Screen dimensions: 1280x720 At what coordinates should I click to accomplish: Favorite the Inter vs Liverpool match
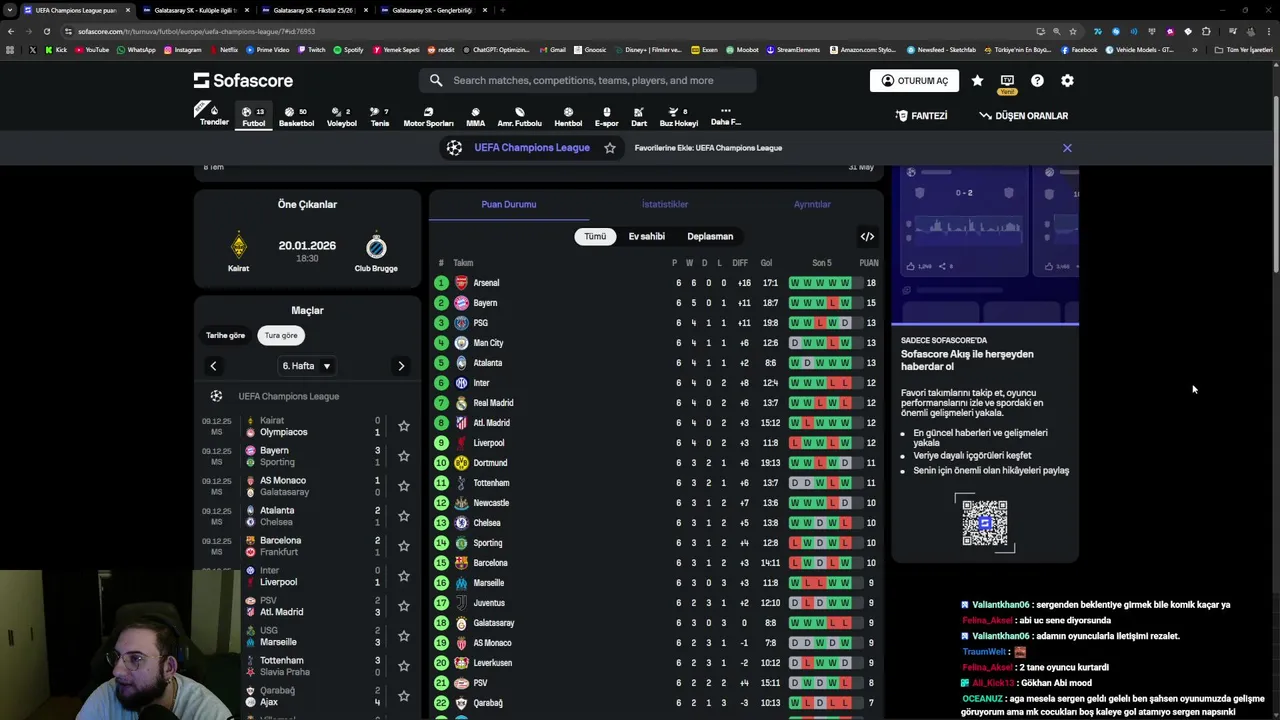pos(404,576)
